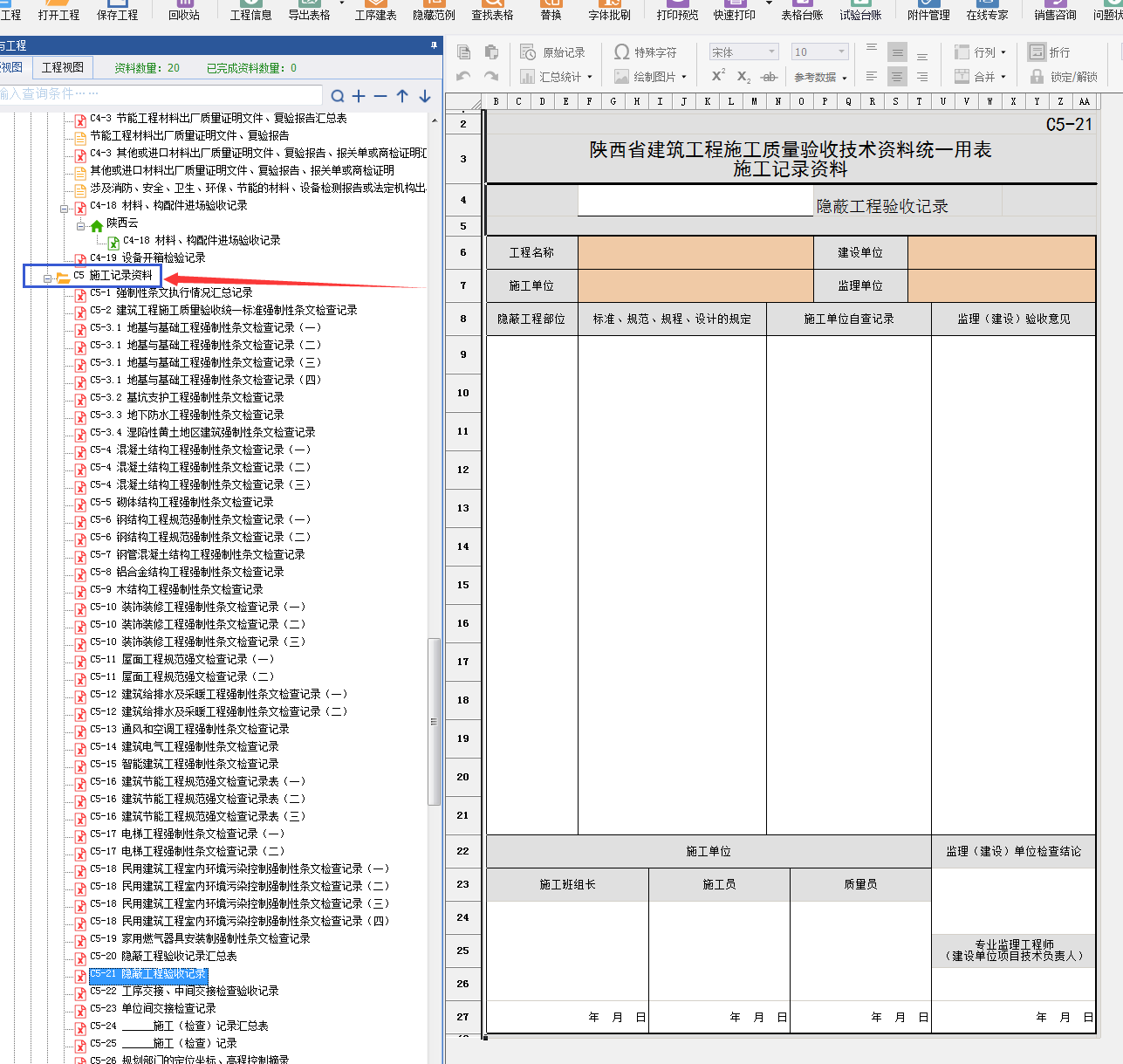Viewport: 1123px width, 1064px height.
Task: Open the 绘制图片 draw picture dropdown
Action: (651, 77)
